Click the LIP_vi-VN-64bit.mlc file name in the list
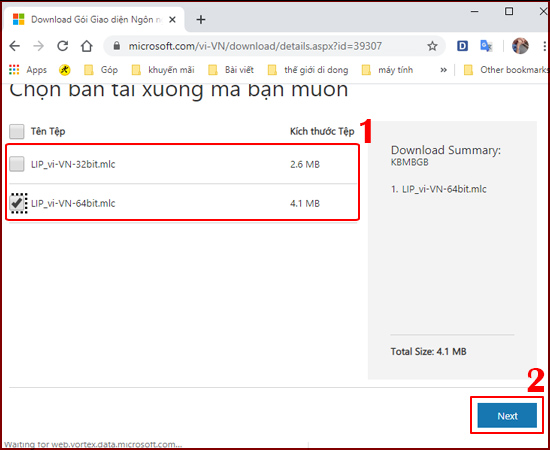550x450 pixels. (73, 203)
